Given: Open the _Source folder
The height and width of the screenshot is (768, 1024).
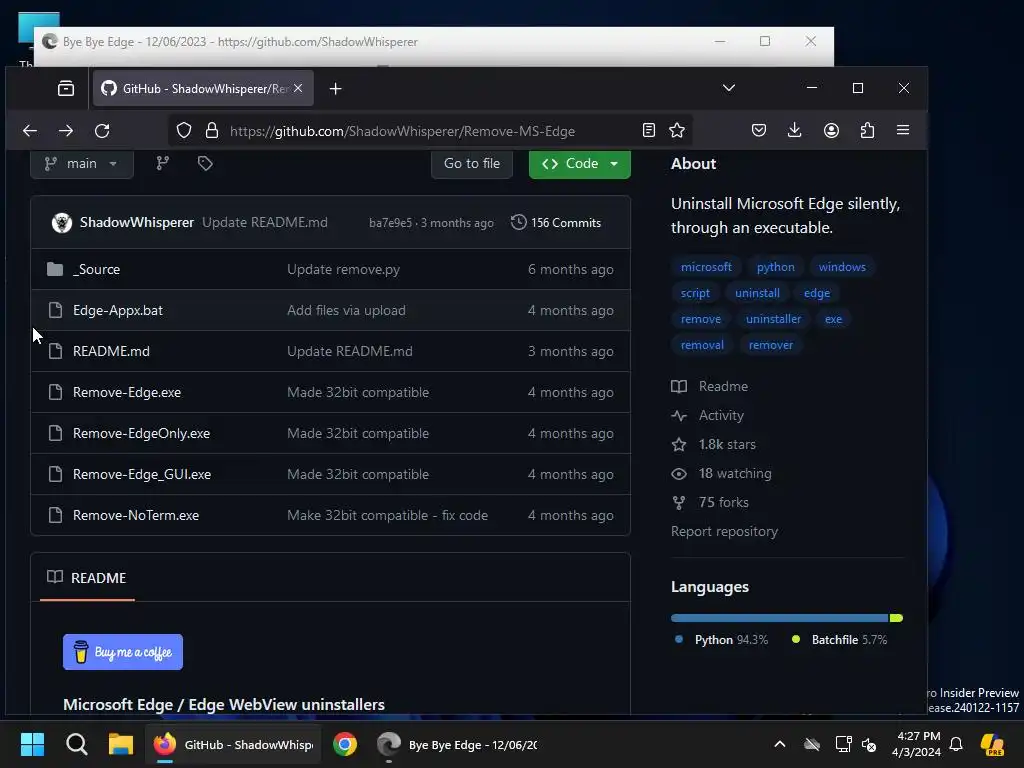Looking at the screenshot, I should (x=97, y=269).
